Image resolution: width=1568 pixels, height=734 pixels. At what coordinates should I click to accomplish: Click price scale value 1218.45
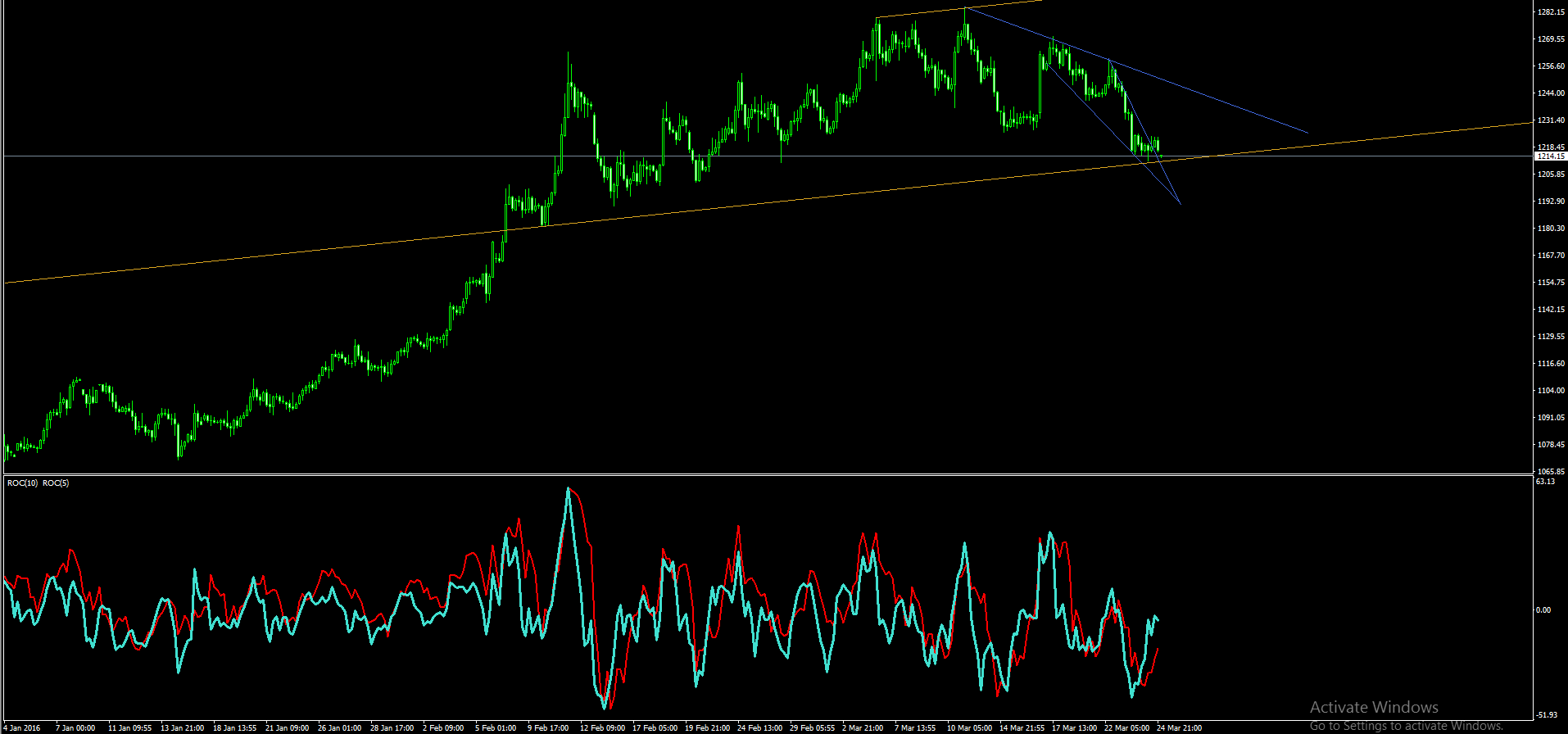[x=1551, y=147]
